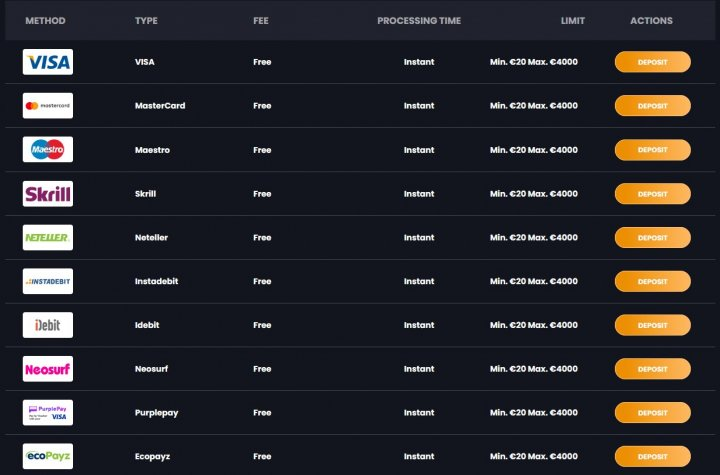Viewport: 720px width, 475px height.
Task: Click the VISA card logo
Action: 48,62
